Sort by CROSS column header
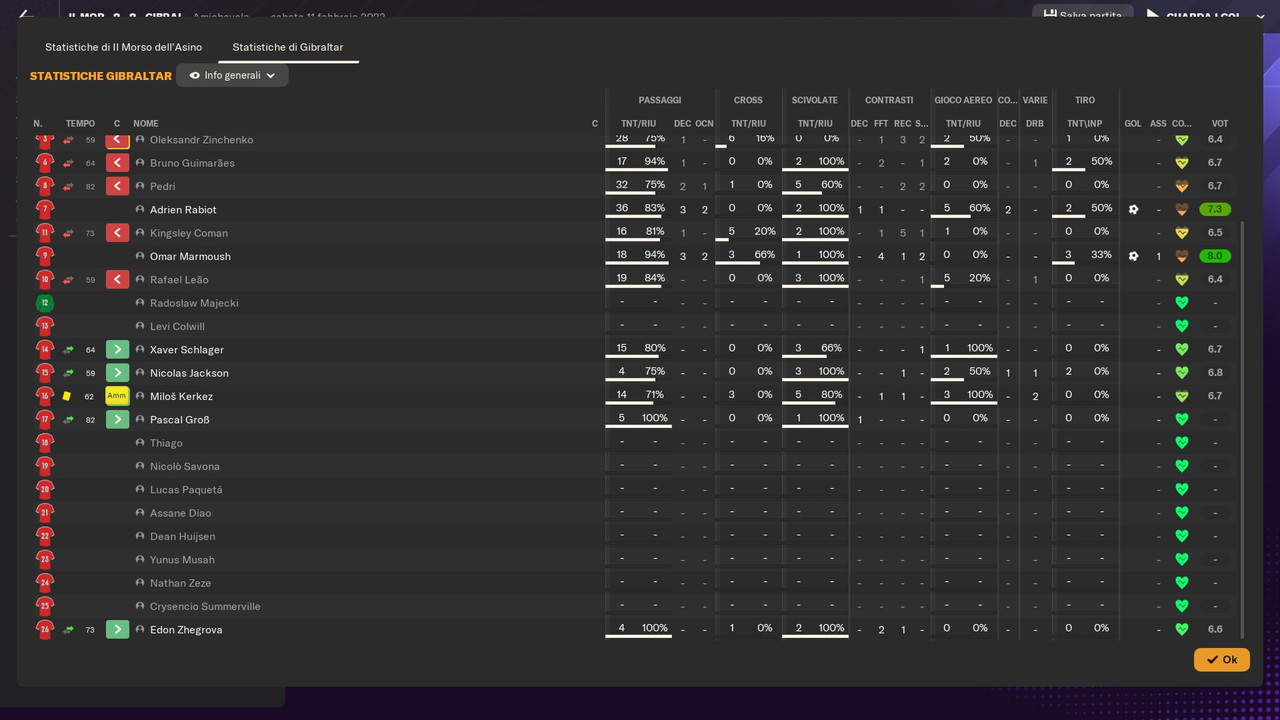Screen dimensions: 1280x720 tap(748, 100)
